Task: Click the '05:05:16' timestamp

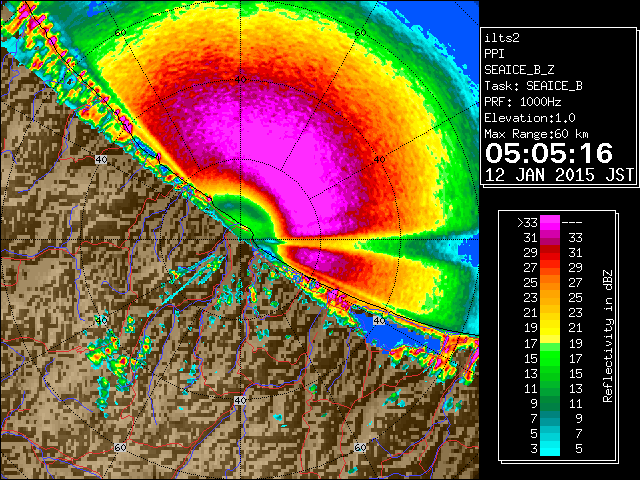Action: coord(549,153)
